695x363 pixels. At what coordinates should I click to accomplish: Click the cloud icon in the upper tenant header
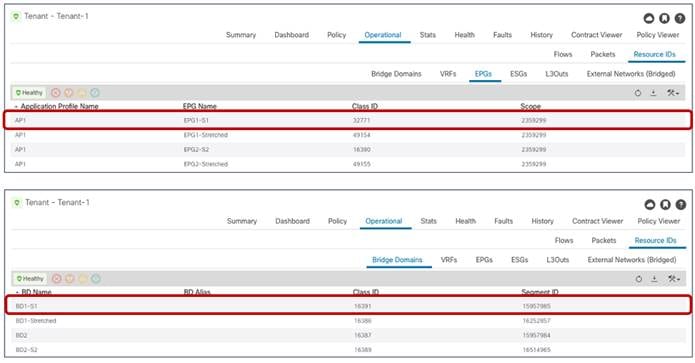pyautogui.click(x=649, y=18)
